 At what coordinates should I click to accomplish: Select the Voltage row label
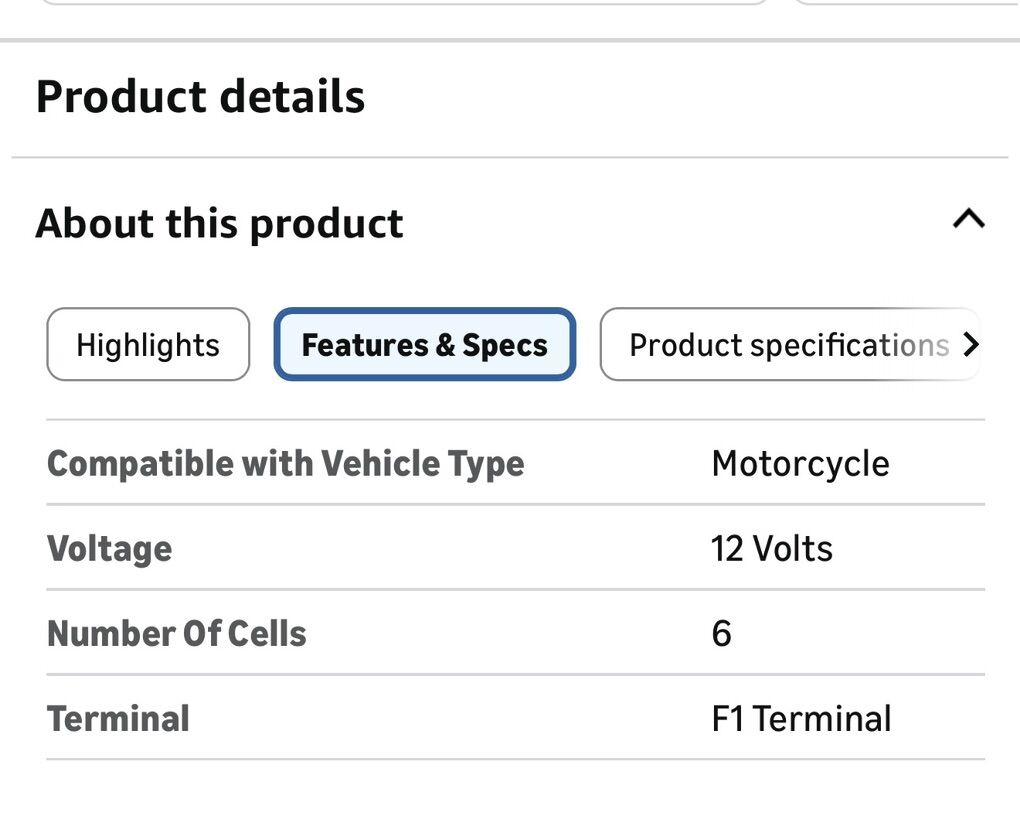(109, 549)
